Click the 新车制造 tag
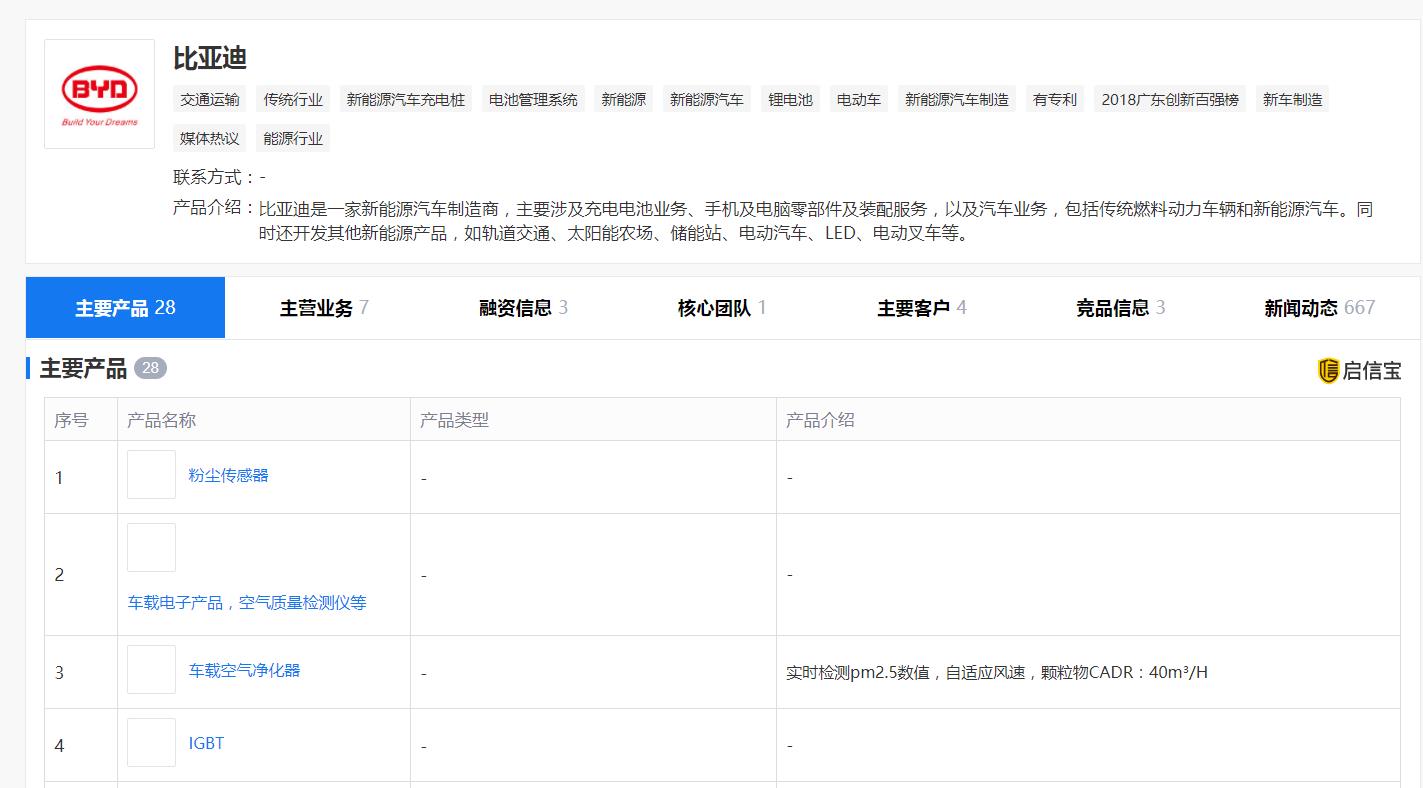This screenshot has width=1423, height=788. tap(1293, 99)
